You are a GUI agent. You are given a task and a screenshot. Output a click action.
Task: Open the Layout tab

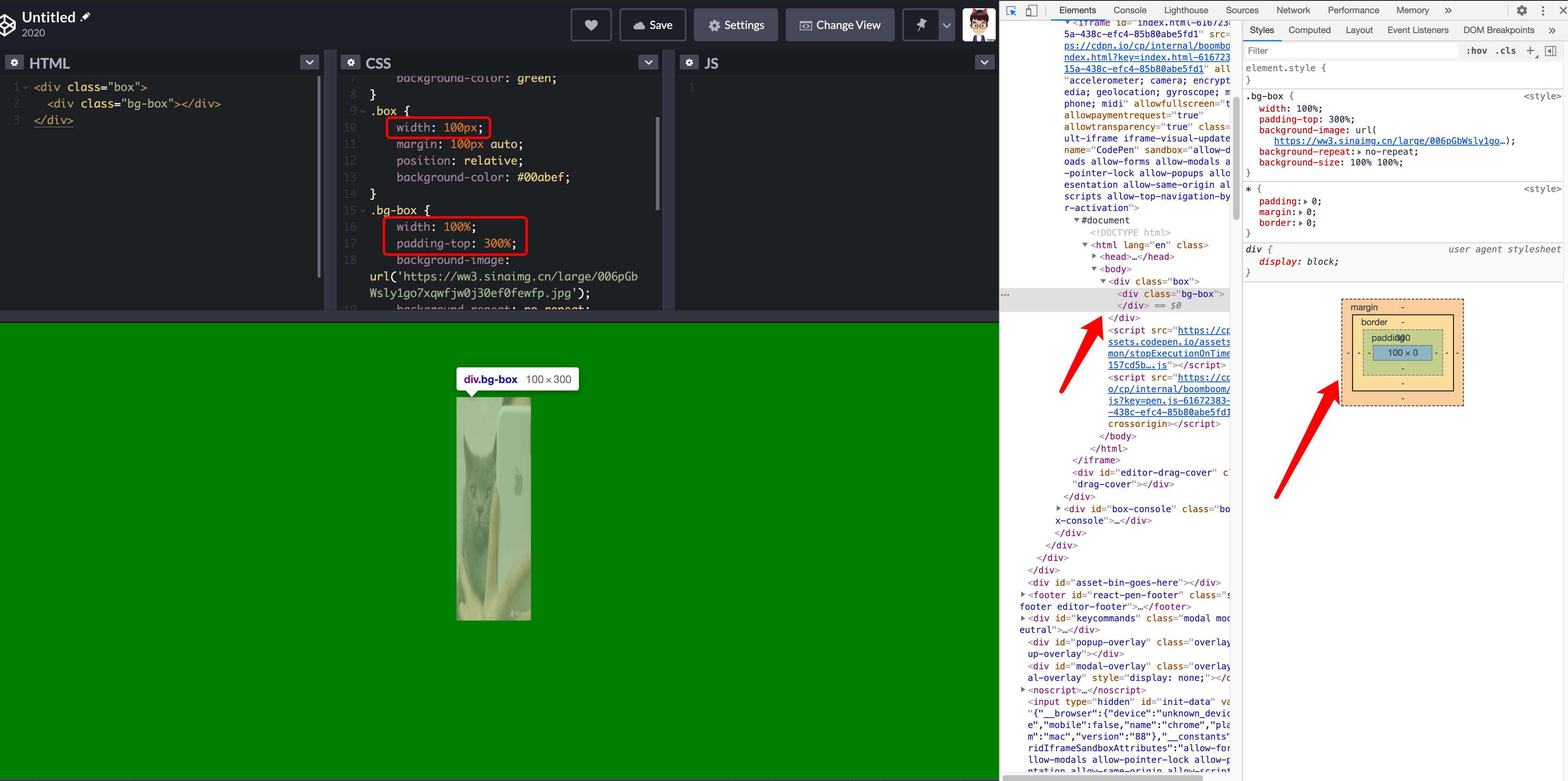pos(1359,30)
